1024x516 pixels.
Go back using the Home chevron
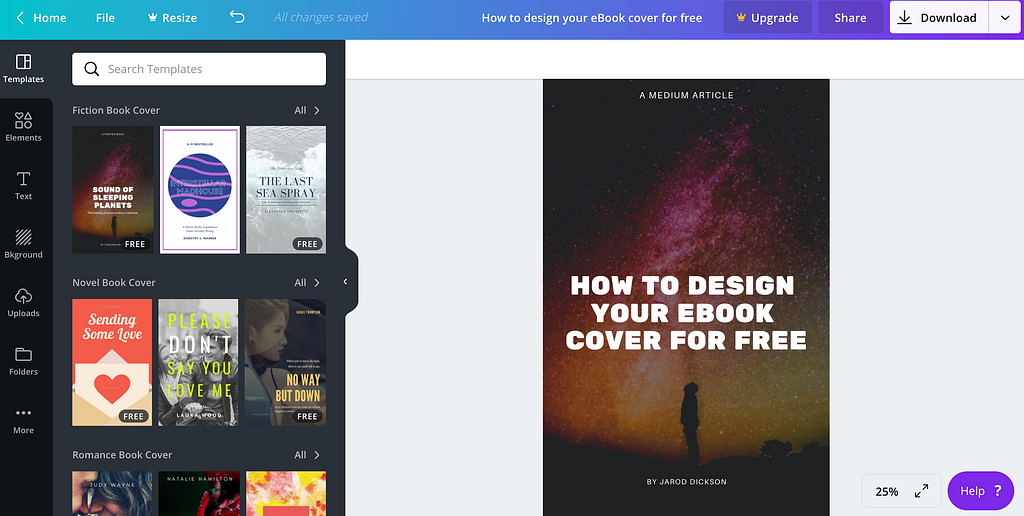[20, 18]
